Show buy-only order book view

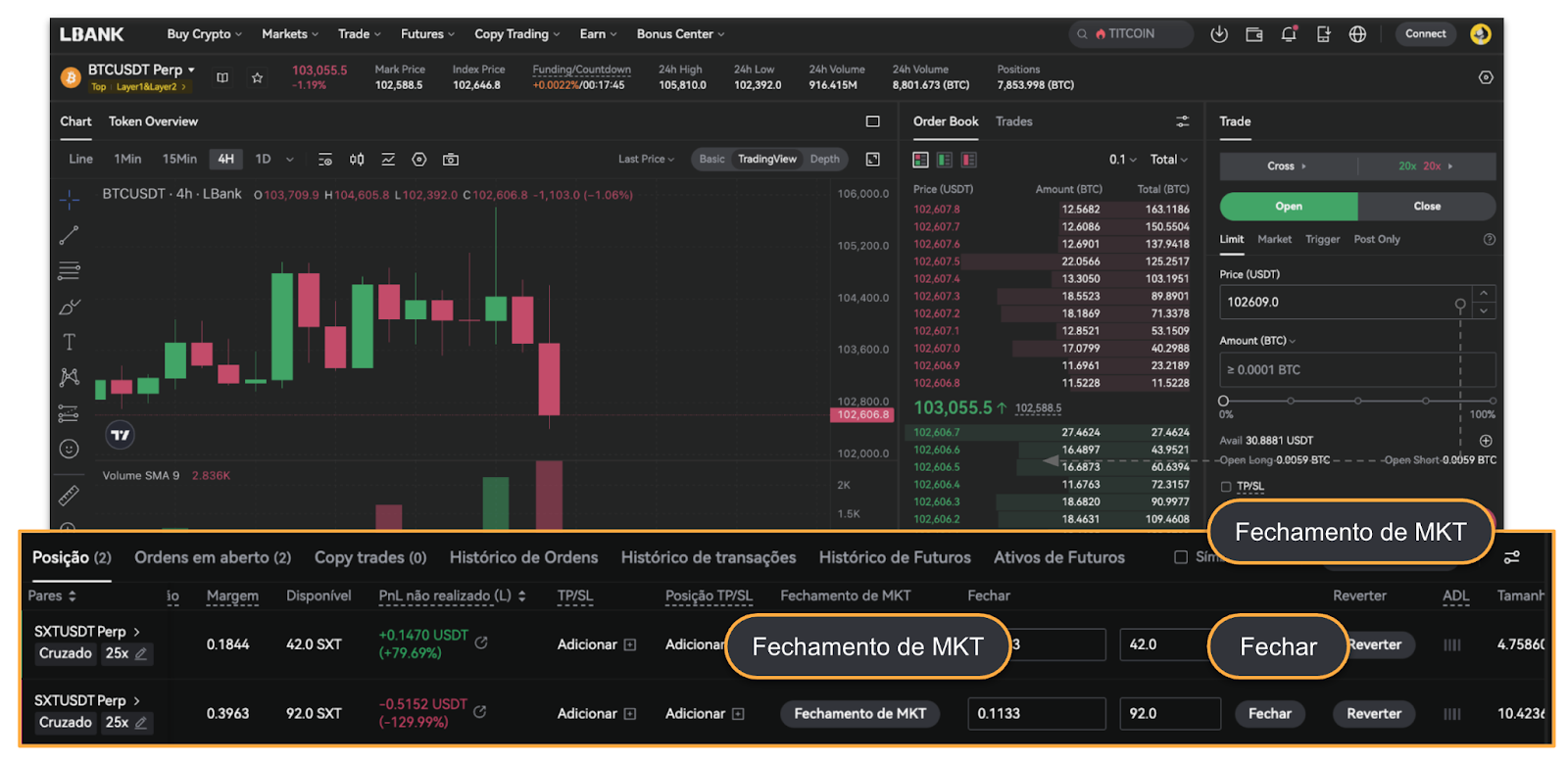[945, 160]
